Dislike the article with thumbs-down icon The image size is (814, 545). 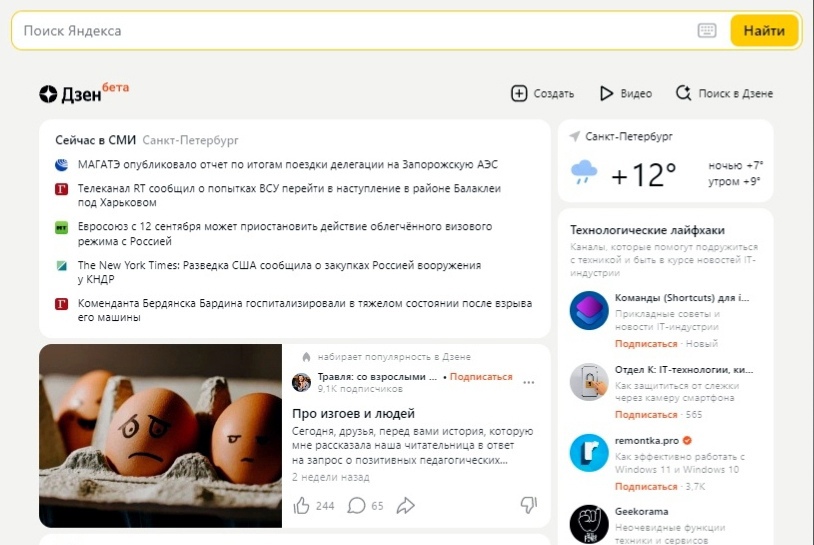[x=529, y=505]
